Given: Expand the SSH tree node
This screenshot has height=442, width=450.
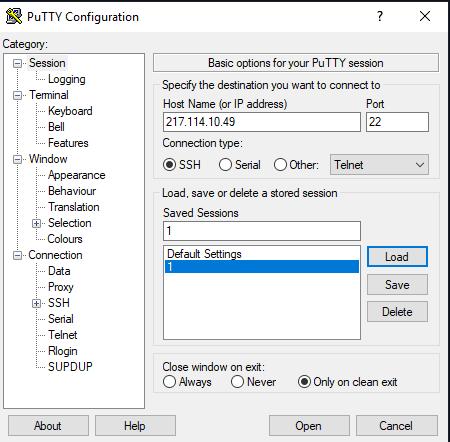Looking at the screenshot, I should 37,303.
